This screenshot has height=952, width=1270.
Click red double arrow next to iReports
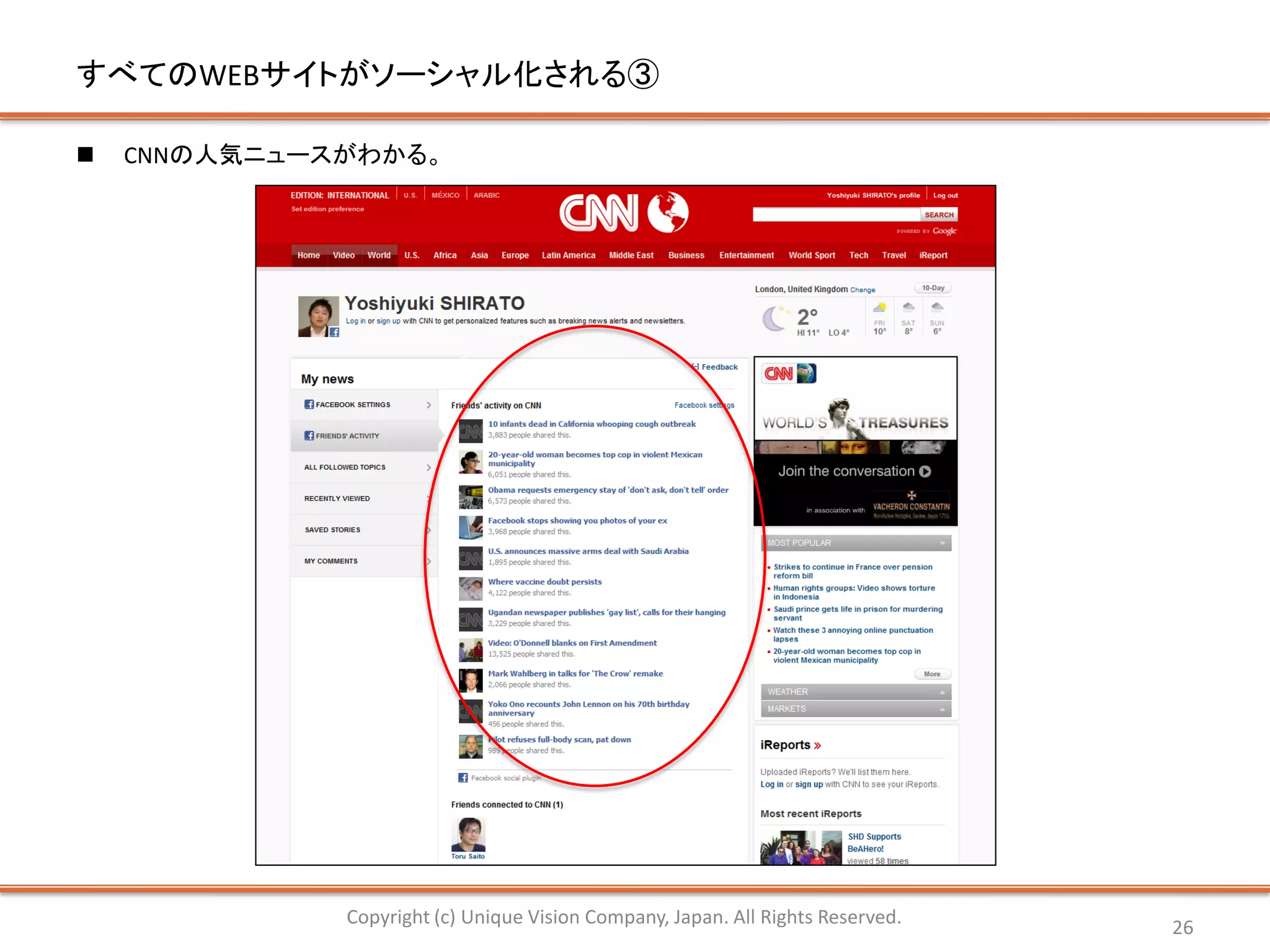[817, 746]
